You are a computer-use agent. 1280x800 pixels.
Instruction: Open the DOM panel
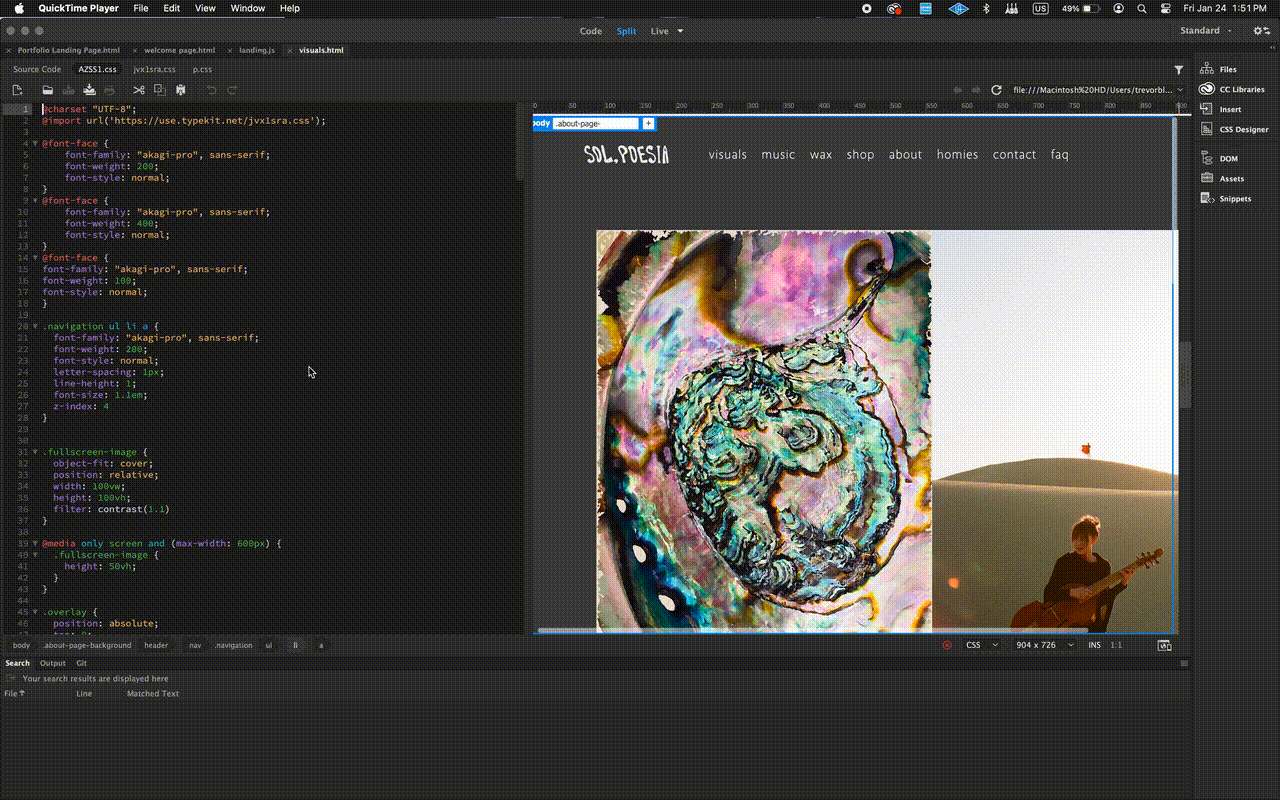pos(1227,158)
